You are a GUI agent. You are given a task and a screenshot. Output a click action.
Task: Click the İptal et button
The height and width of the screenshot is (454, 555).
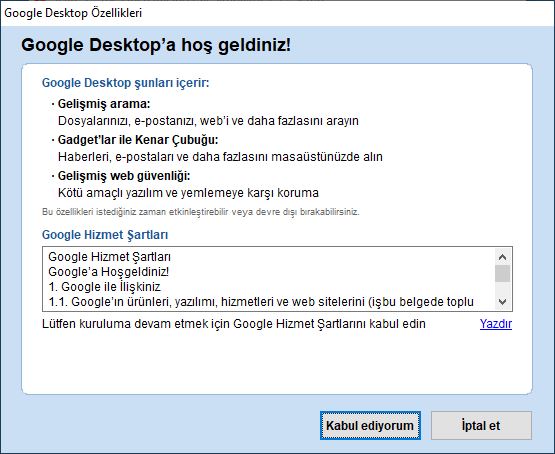tap(481, 425)
